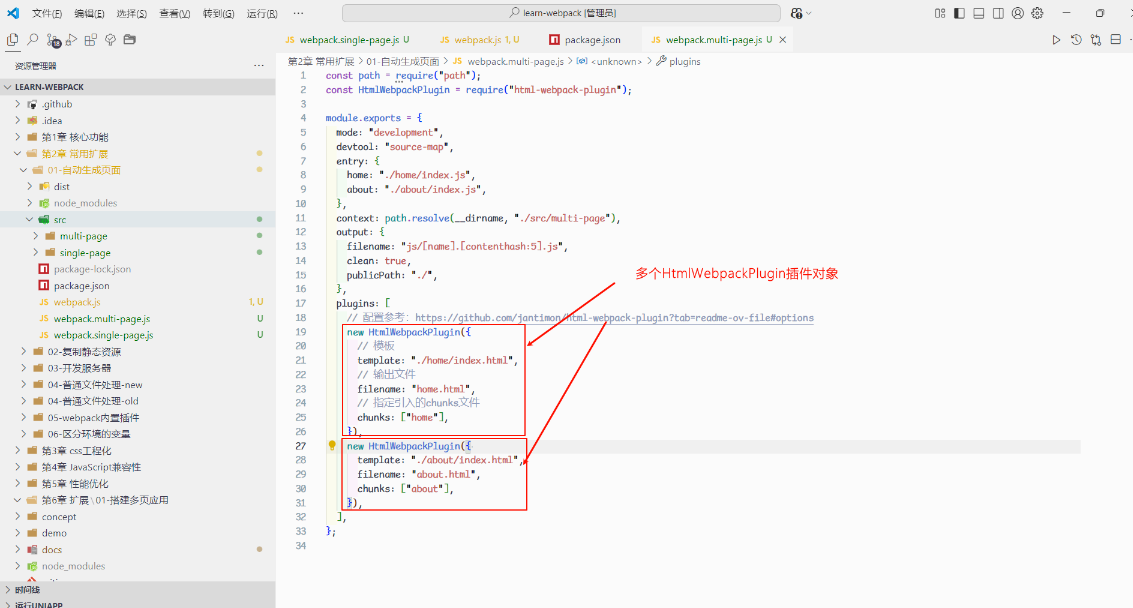
Task: Click the folders icon in activity bar
Action: pos(130,40)
